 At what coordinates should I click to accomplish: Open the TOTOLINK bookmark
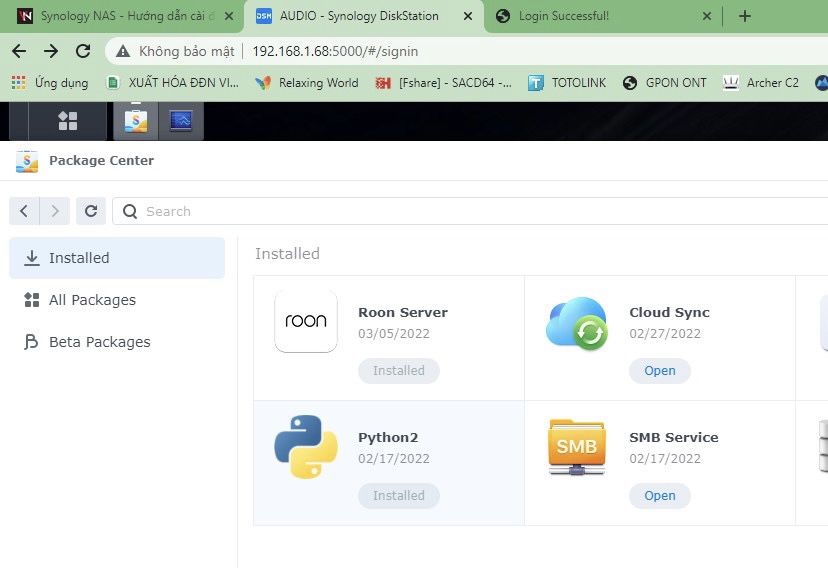[x=567, y=83]
